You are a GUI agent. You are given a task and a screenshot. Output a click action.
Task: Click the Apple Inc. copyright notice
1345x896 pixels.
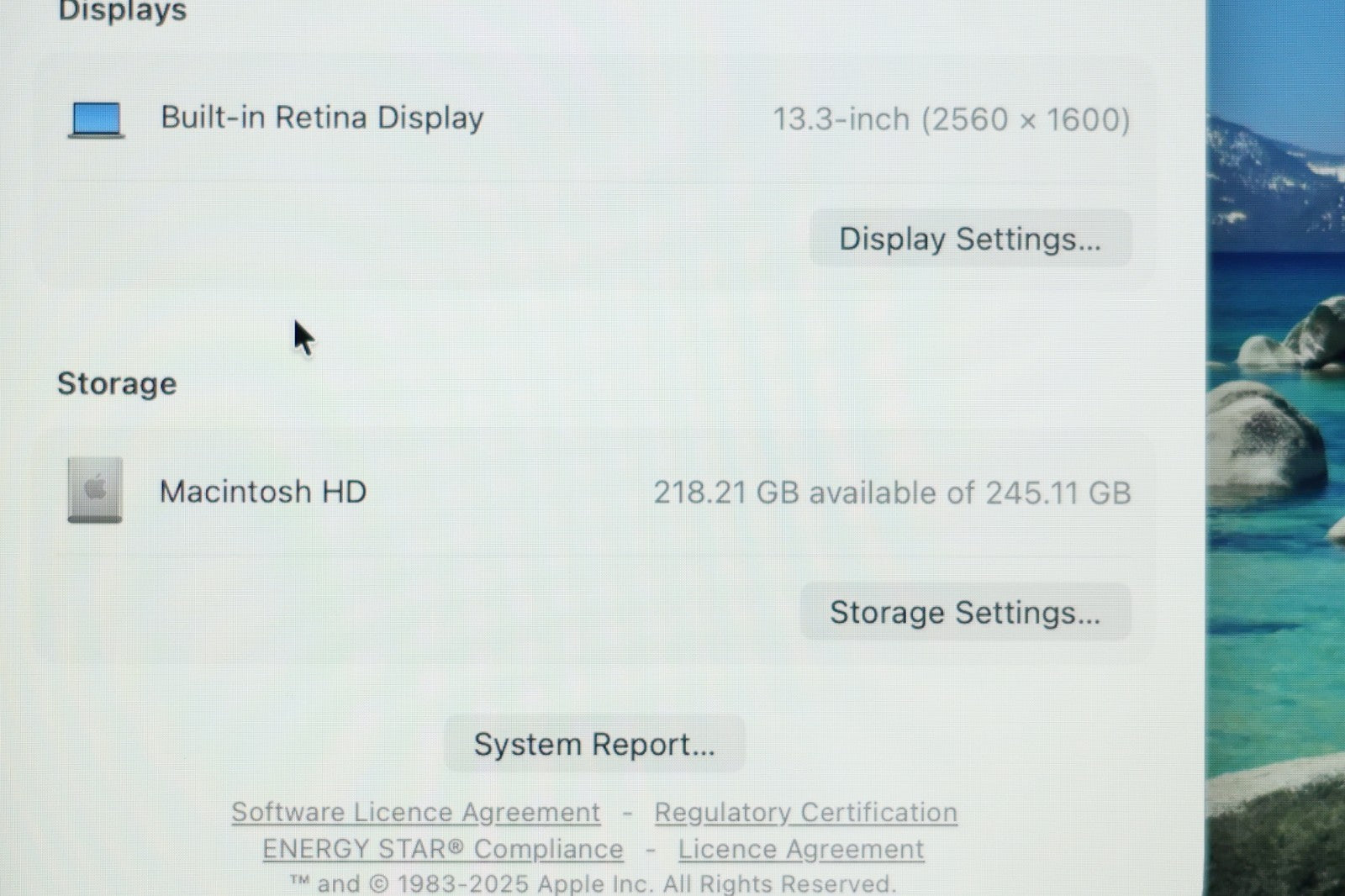[x=593, y=883]
